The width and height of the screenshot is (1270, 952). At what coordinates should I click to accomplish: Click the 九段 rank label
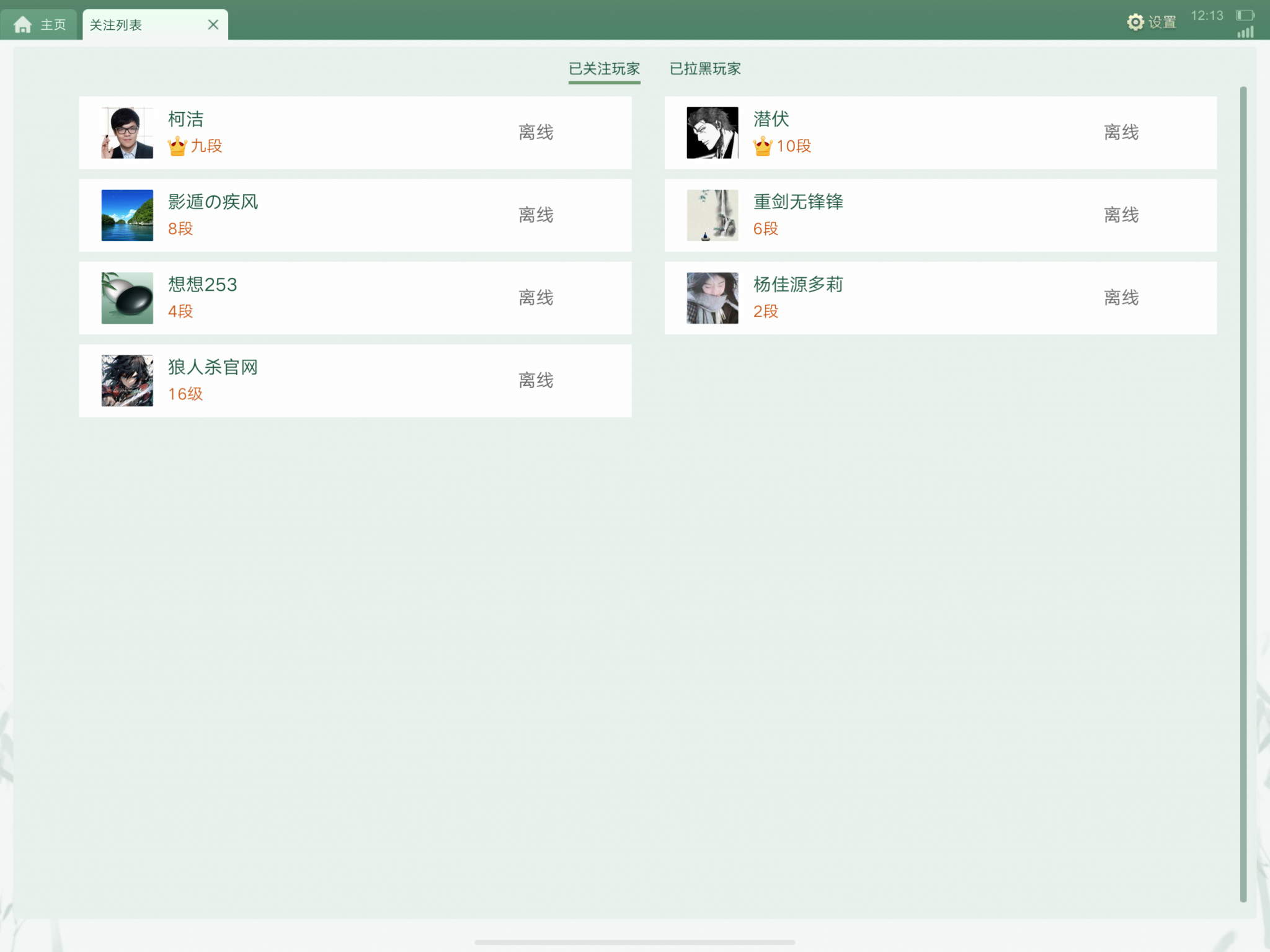[206, 146]
